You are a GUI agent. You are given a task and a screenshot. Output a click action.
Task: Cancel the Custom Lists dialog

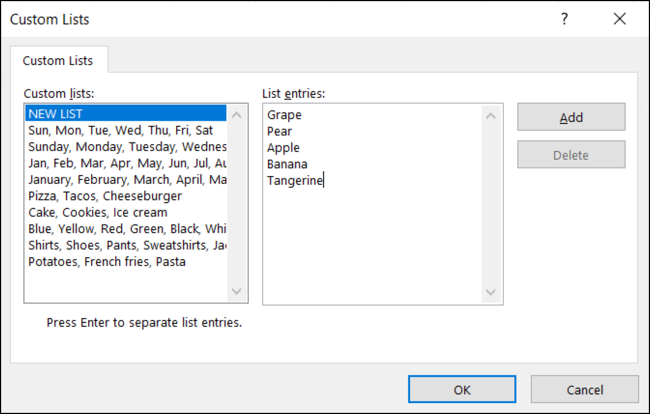(x=585, y=390)
